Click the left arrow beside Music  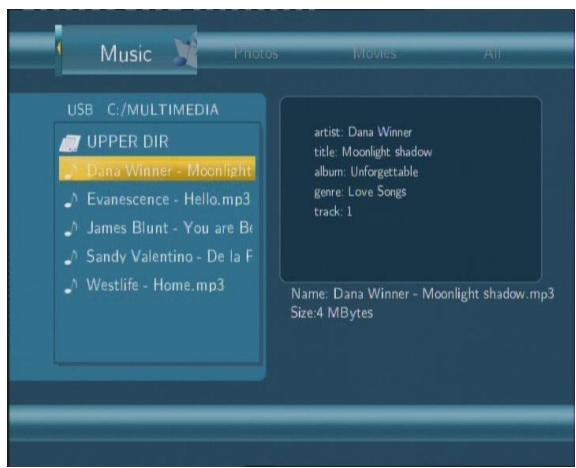[x=58, y=48]
